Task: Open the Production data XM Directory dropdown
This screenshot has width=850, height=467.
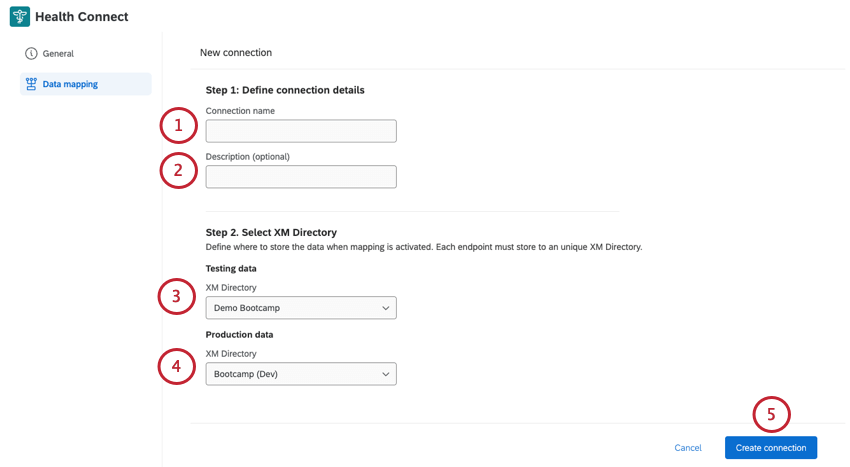Action: click(x=300, y=374)
